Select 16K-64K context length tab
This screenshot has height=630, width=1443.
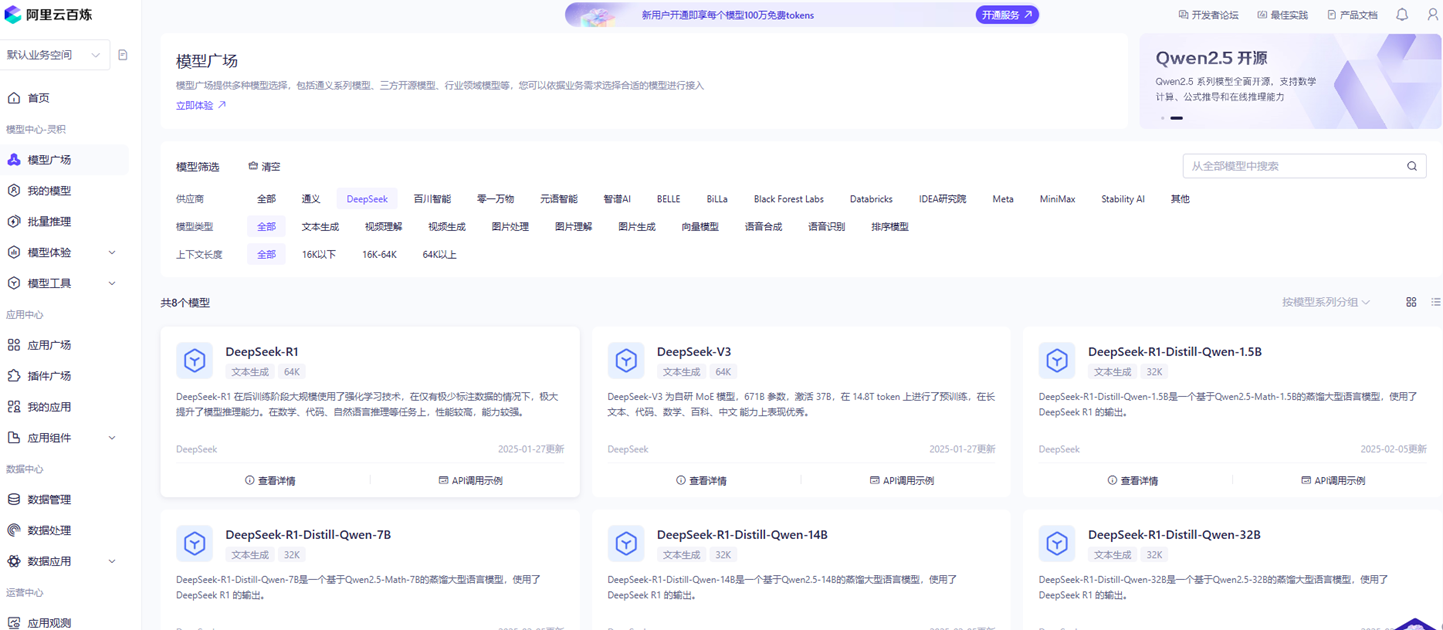point(379,255)
